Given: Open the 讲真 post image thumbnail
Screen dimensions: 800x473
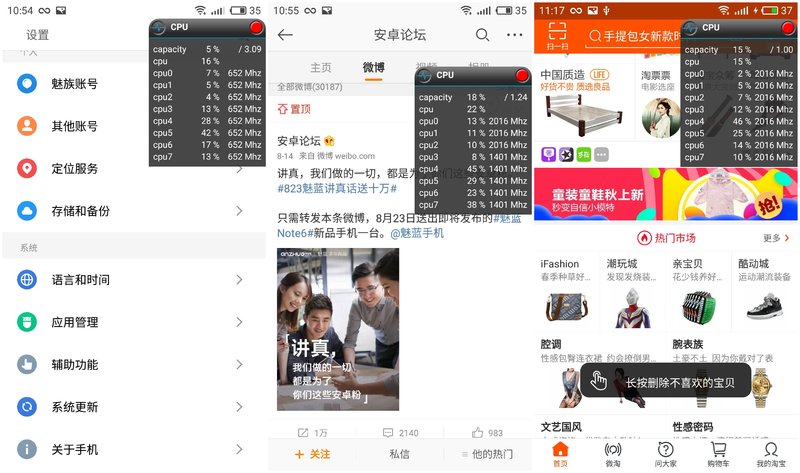Looking at the screenshot, I should click(338, 329).
